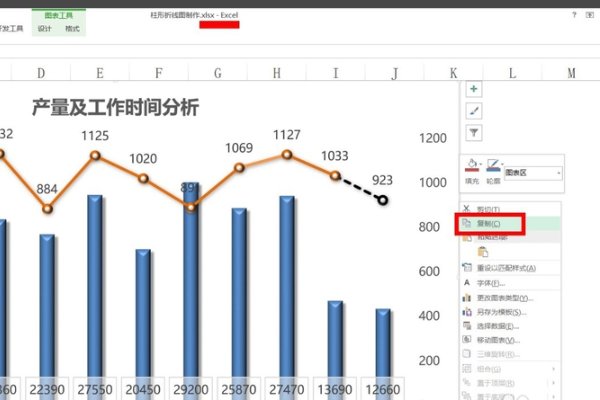The image size is (600, 400).
Task: Switch to the 格式 ribbon tab
Action: point(72,29)
